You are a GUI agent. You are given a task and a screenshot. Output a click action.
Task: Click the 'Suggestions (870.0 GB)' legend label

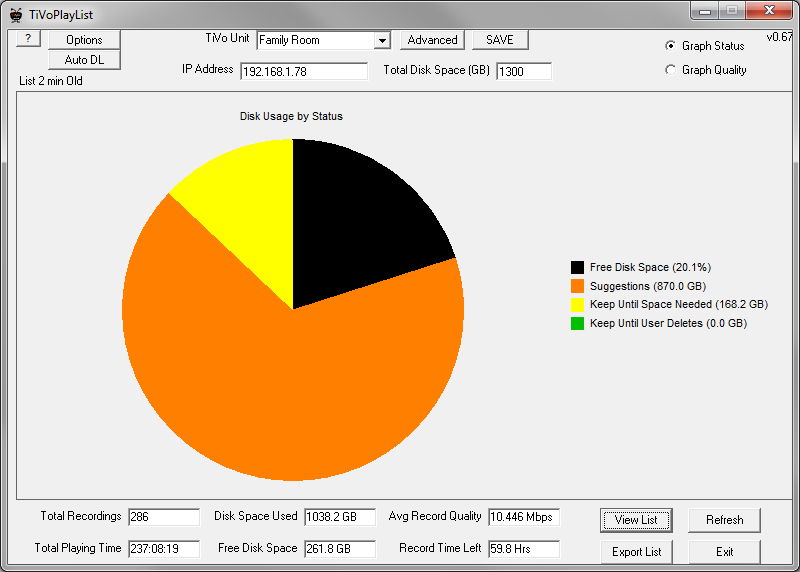[x=648, y=286]
